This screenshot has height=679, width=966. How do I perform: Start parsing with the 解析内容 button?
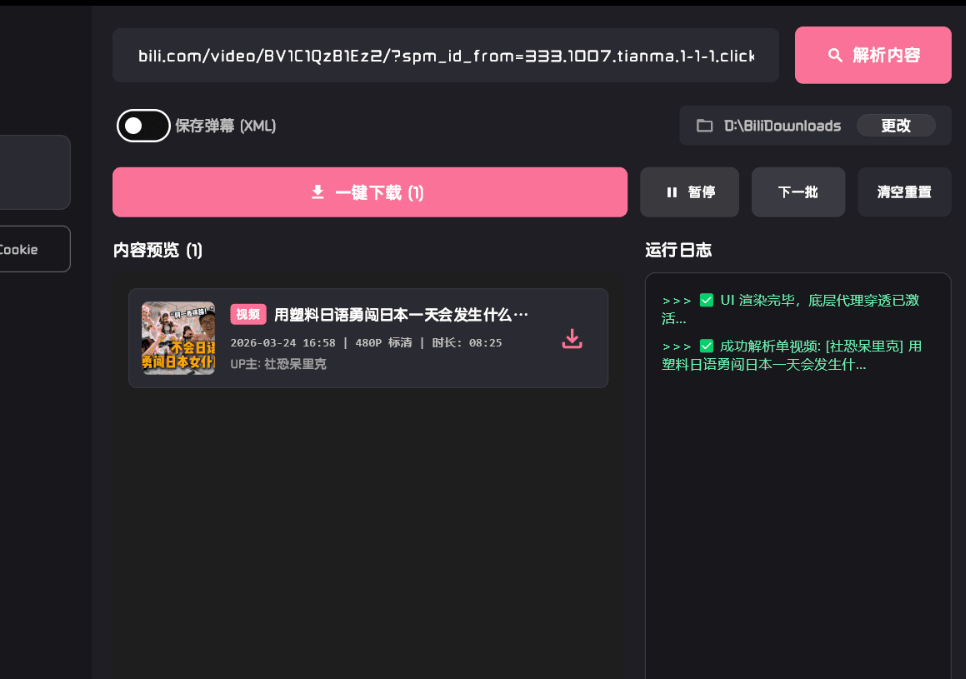[x=872, y=55]
